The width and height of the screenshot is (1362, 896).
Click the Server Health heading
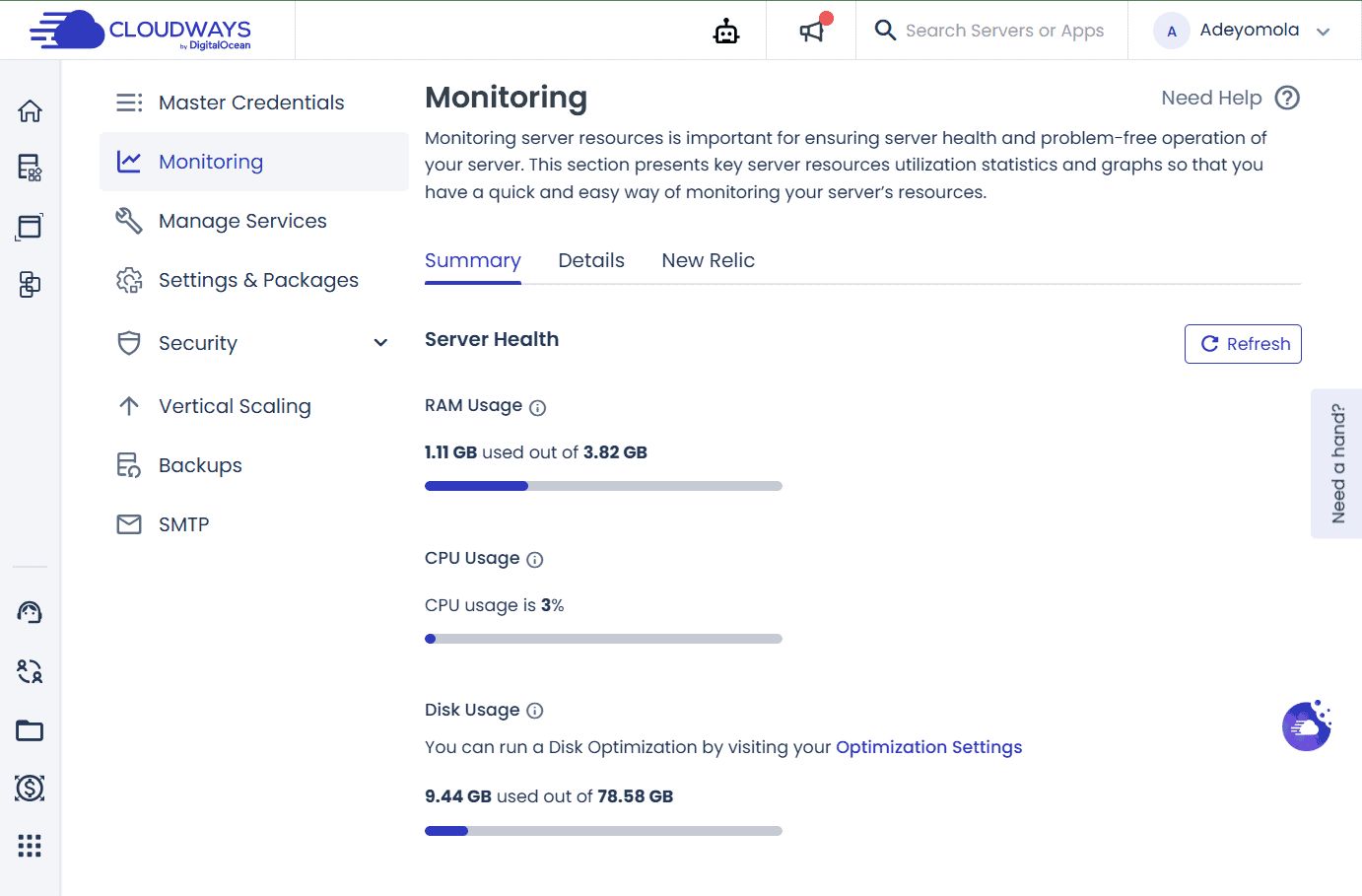pyautogui.click(x=492, y=339)
